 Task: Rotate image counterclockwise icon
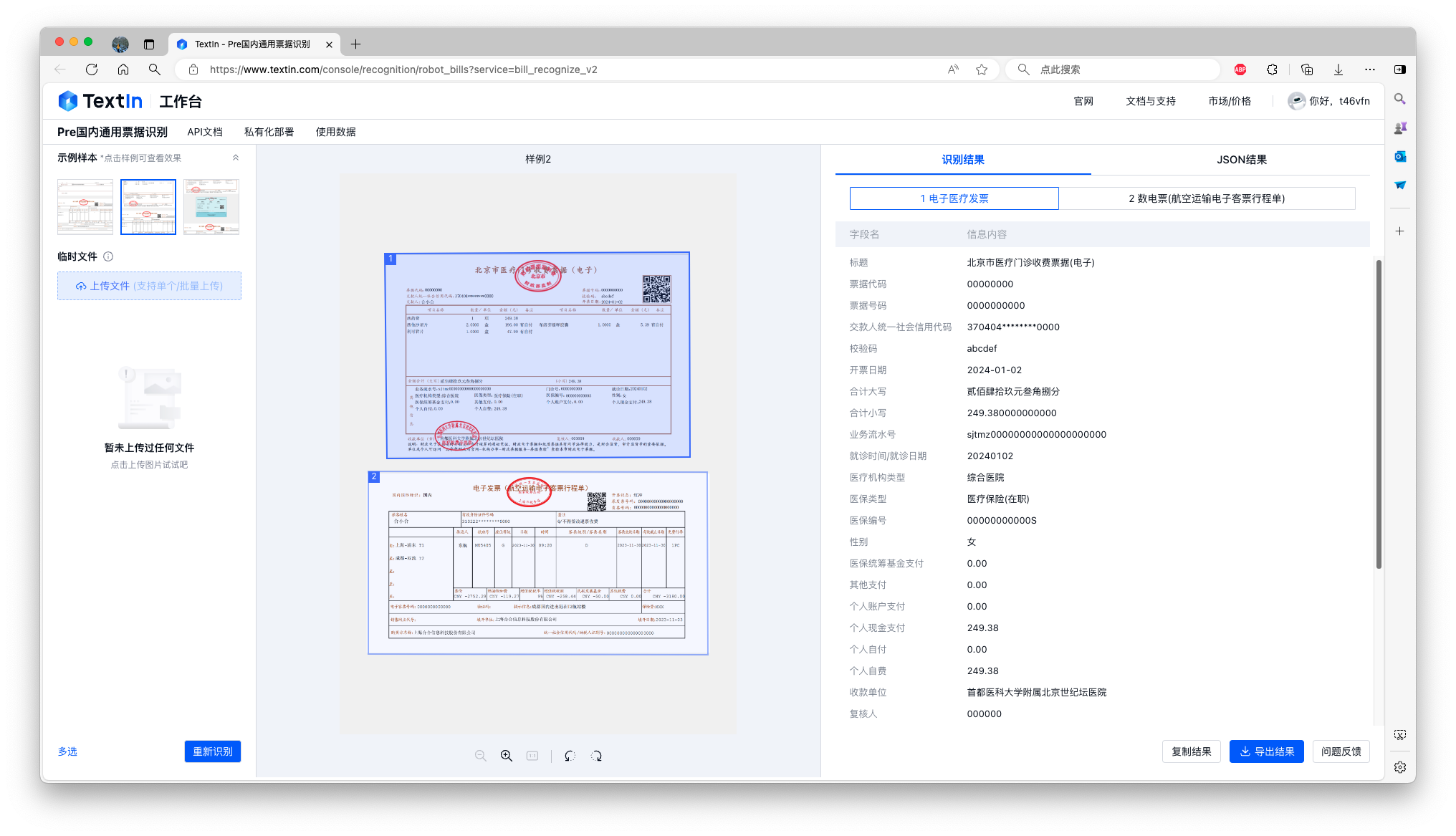click(x=570, y=756)
